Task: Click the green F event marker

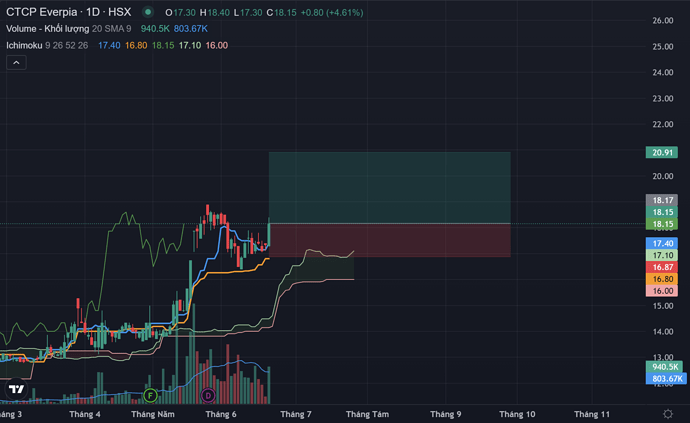Action: (150, 395)
